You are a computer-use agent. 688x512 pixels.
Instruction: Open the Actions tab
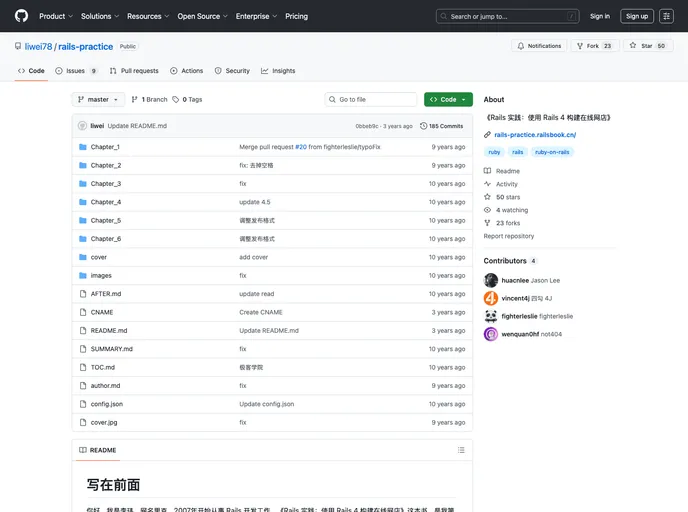click(x=186, y=71)
